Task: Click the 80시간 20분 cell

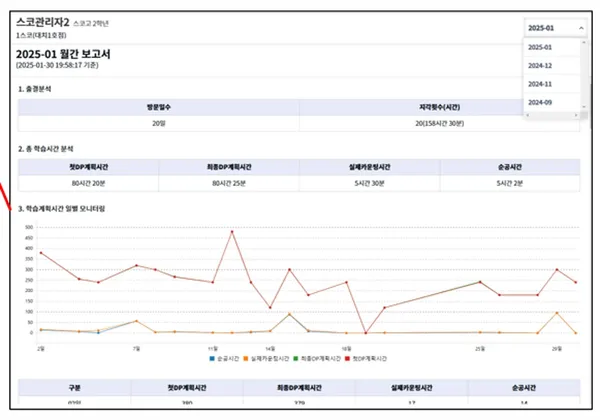Action: (x=88, y=184)
